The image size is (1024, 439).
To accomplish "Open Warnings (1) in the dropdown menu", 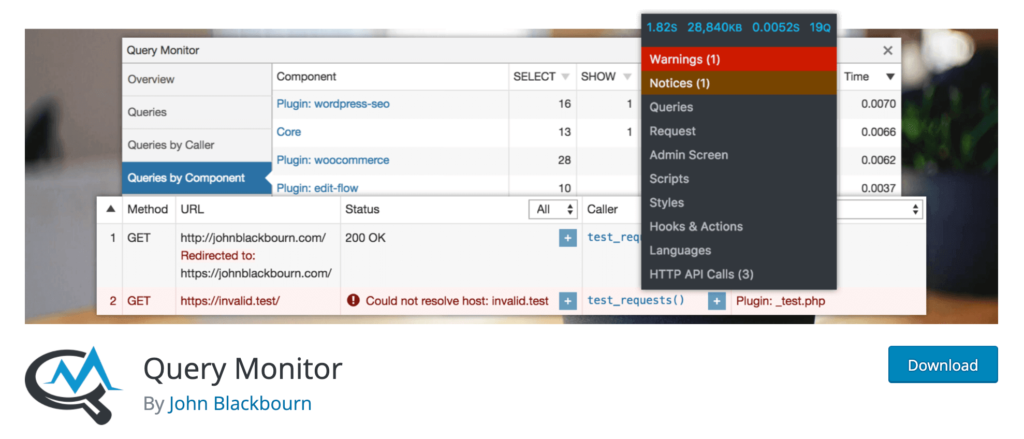I will pos(739,59).
